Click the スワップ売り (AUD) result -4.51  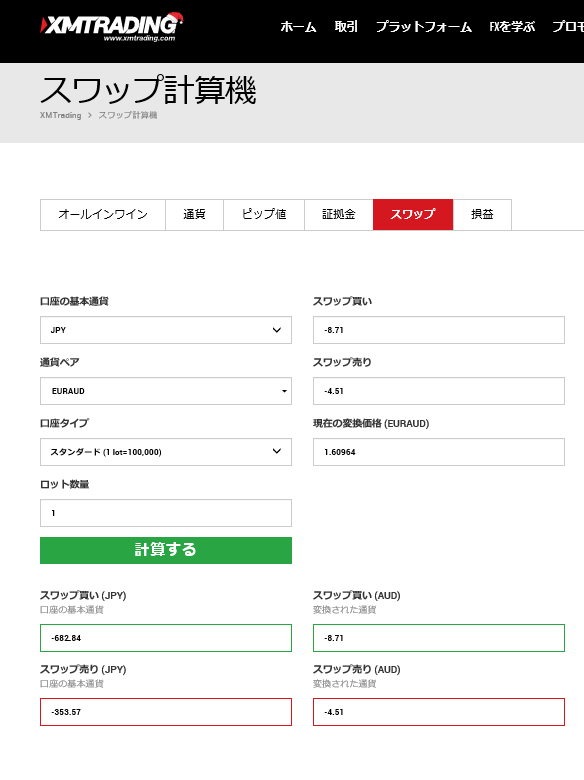click(439, 712)
